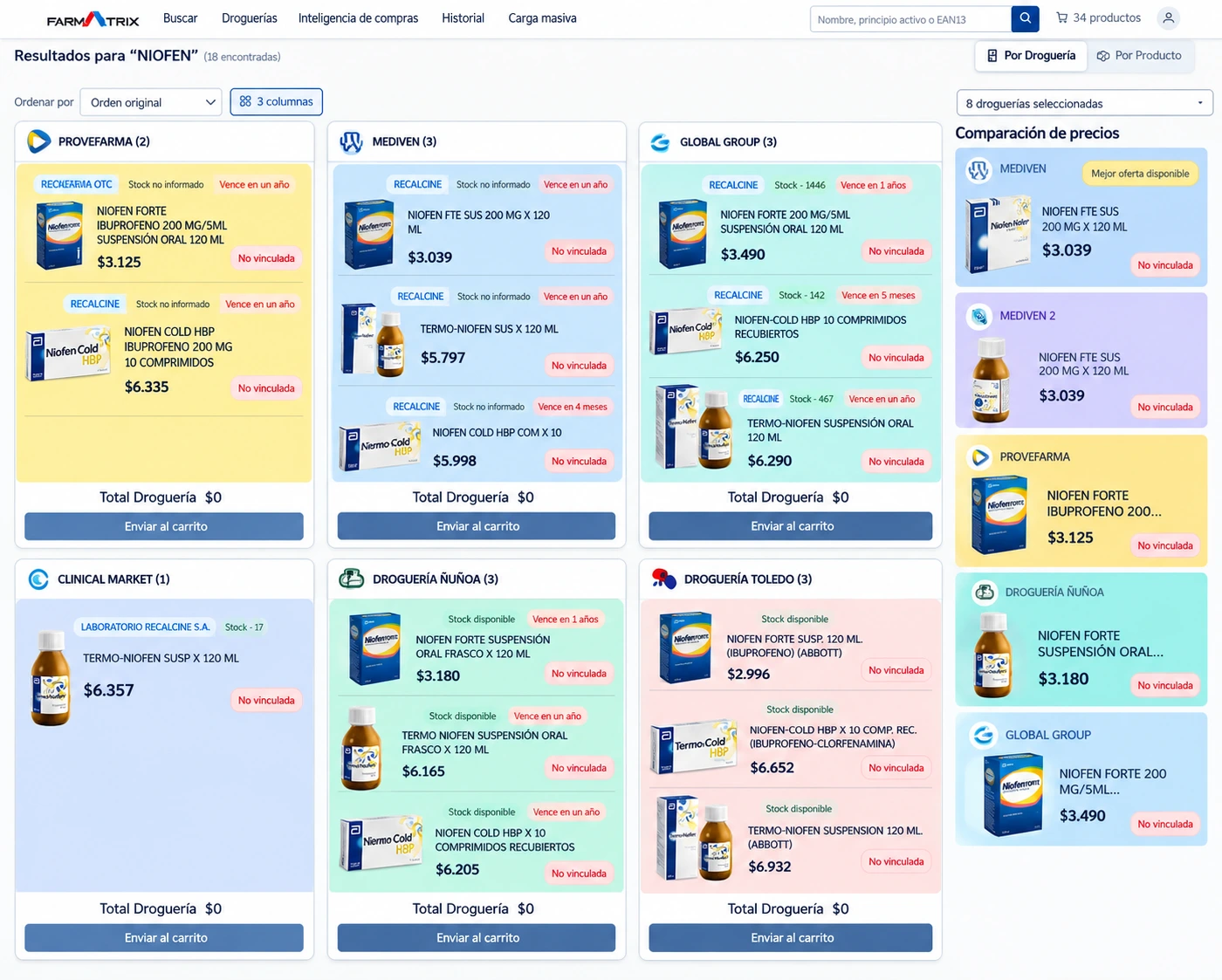Click the Clinical Market logo icon
This screenshot has height=980, width=1222.
[38, 579]
